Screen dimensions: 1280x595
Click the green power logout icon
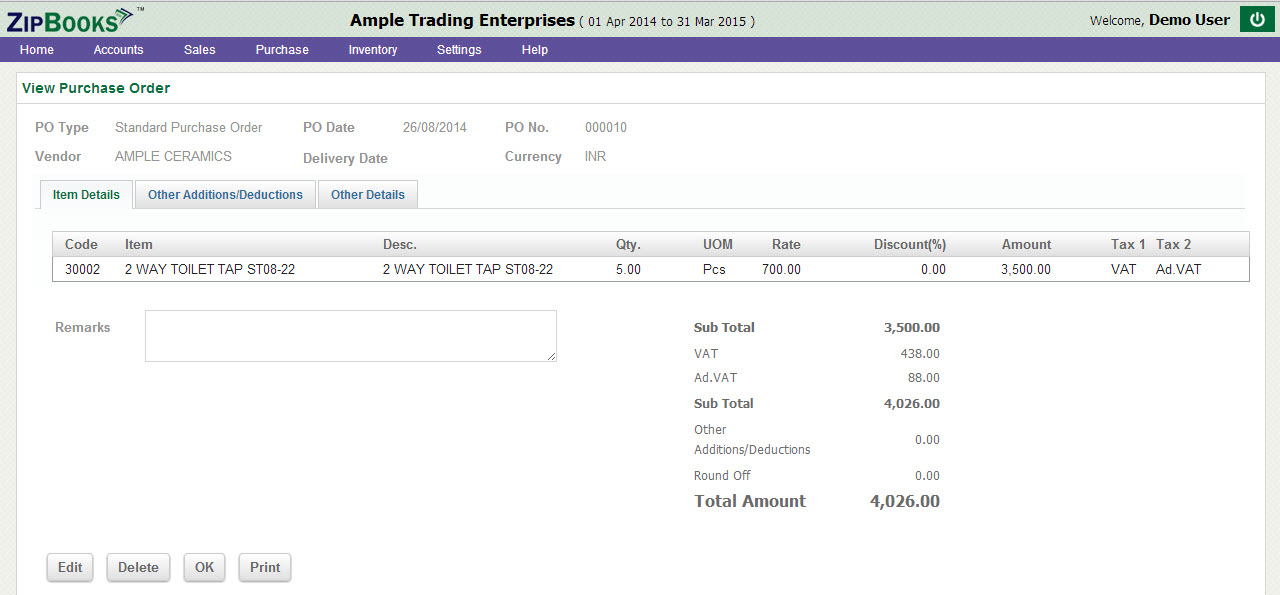1256,19
